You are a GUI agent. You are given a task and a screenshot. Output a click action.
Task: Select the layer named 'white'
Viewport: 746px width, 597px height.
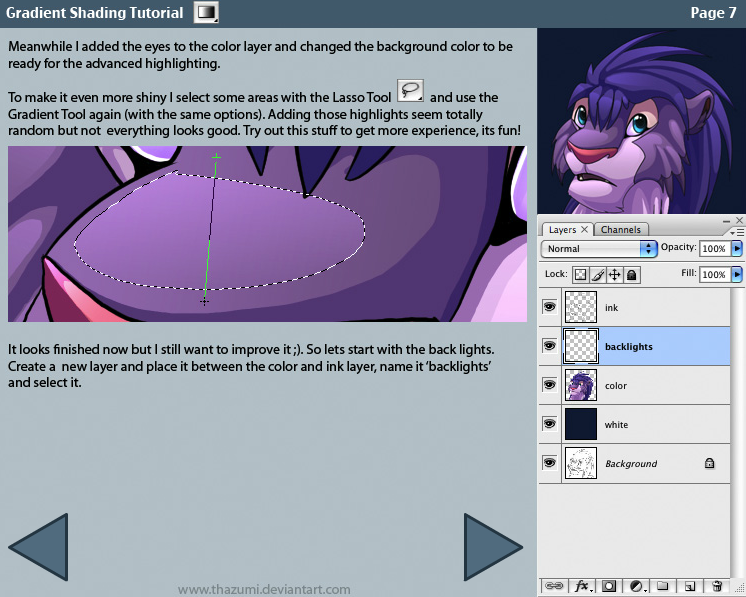click(x=635, y=424)
